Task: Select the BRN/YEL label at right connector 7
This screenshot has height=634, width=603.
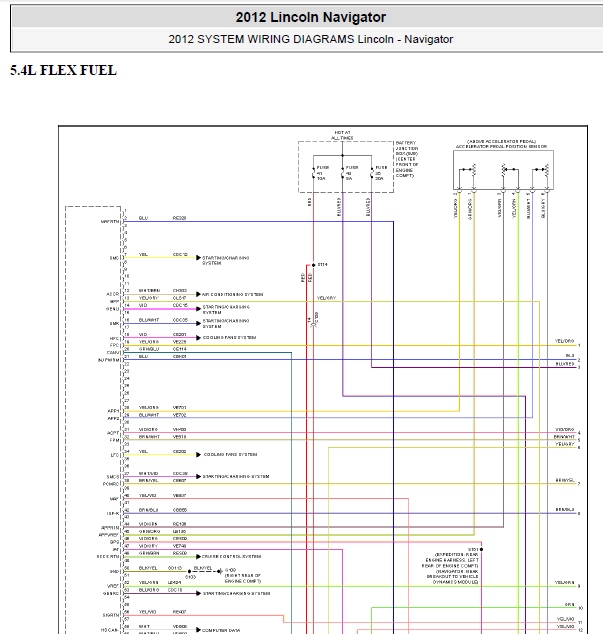Action: (565, 480)
